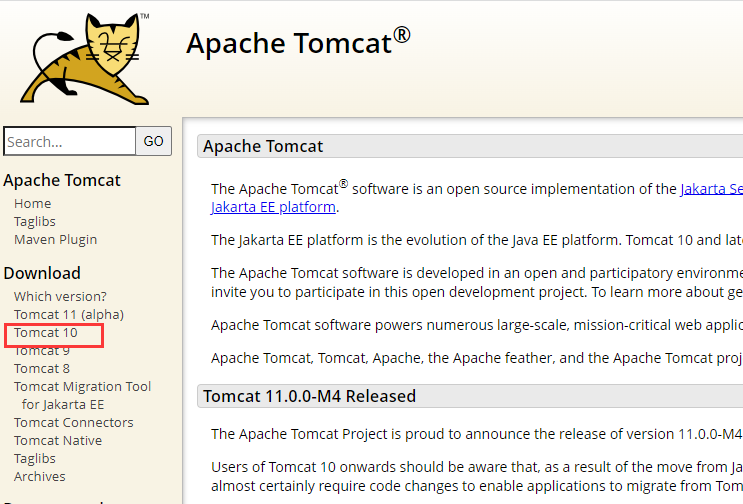Open the Tomcat 8 download link
The width and height of the screenshot is (743, 504).
pyautogui.click(x=42, y=369)
